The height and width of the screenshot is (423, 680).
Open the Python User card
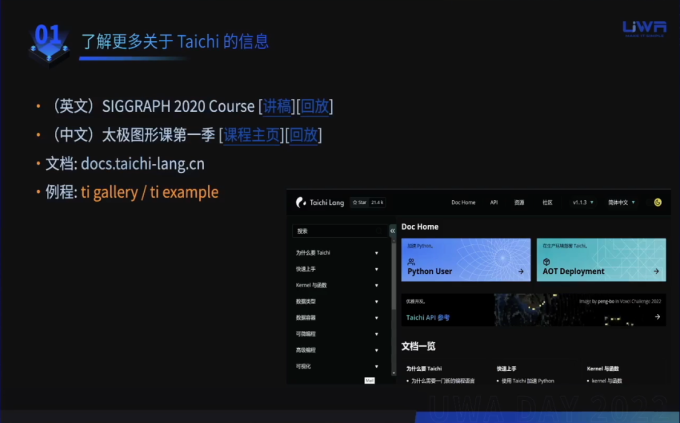point(466,259)
